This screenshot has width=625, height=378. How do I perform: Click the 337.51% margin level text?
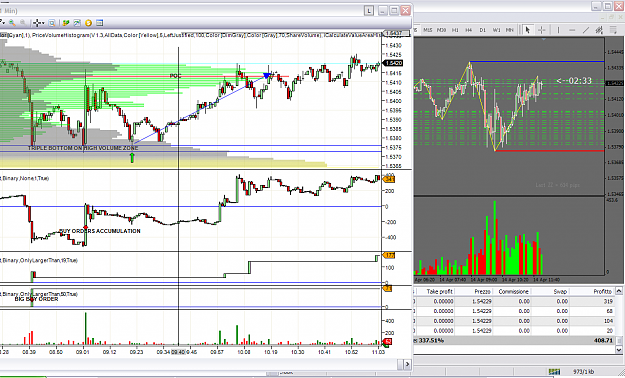[x=430, y=341]
